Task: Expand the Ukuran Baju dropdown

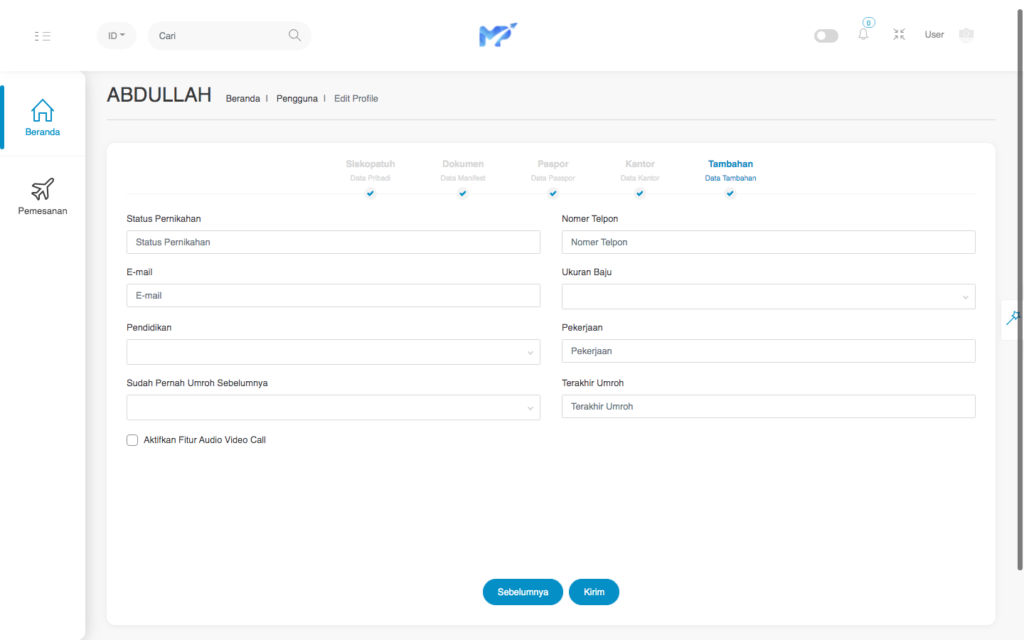Action: (x=768, y=297)
